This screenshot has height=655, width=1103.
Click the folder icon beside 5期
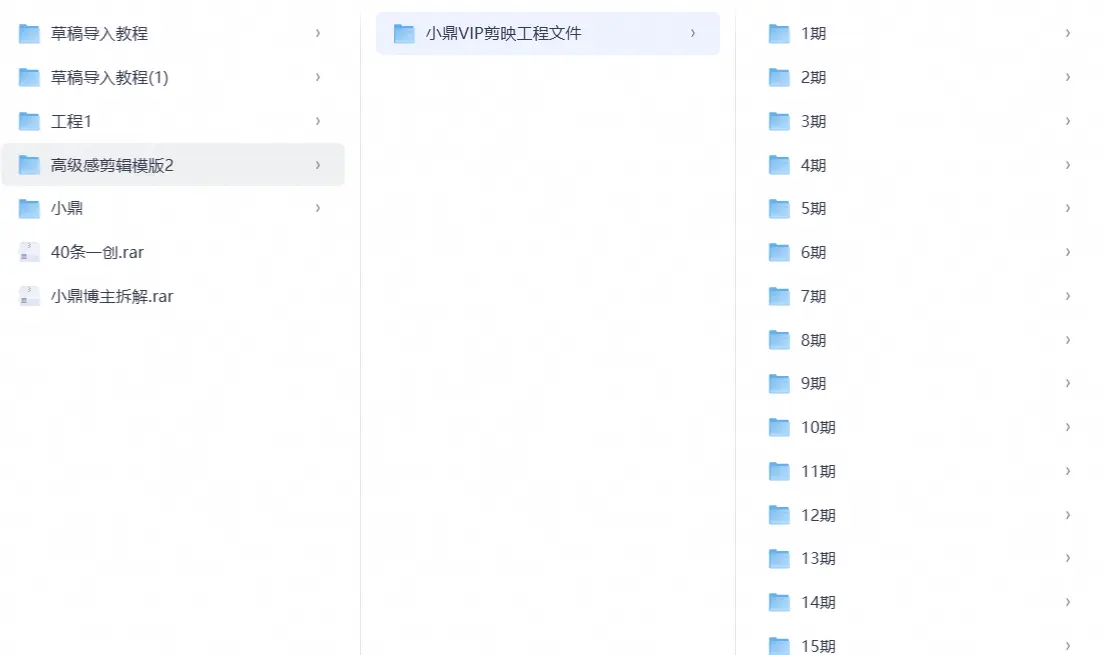[779, 209]
